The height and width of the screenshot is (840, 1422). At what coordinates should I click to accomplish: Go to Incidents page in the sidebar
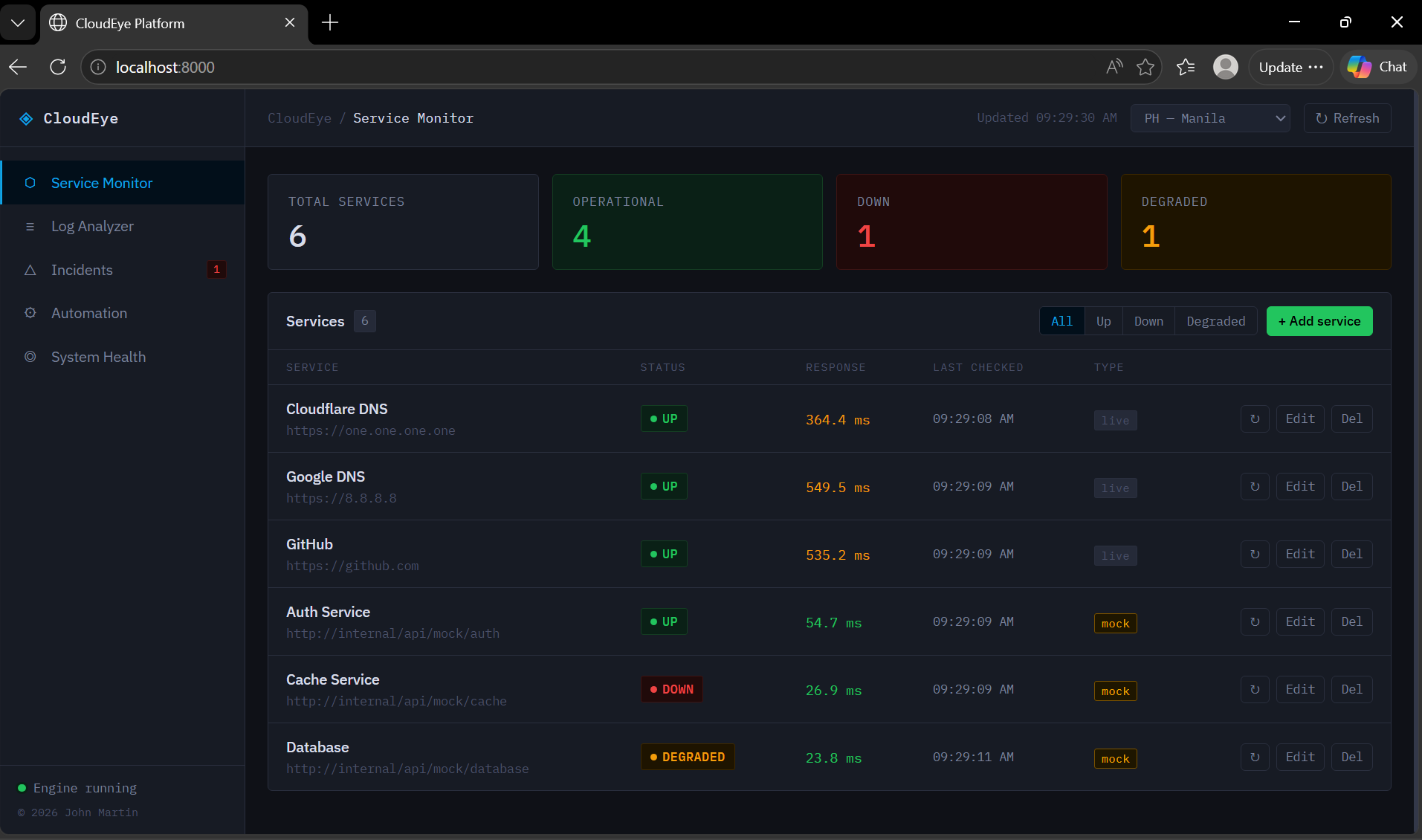click(x=82, y=270)
